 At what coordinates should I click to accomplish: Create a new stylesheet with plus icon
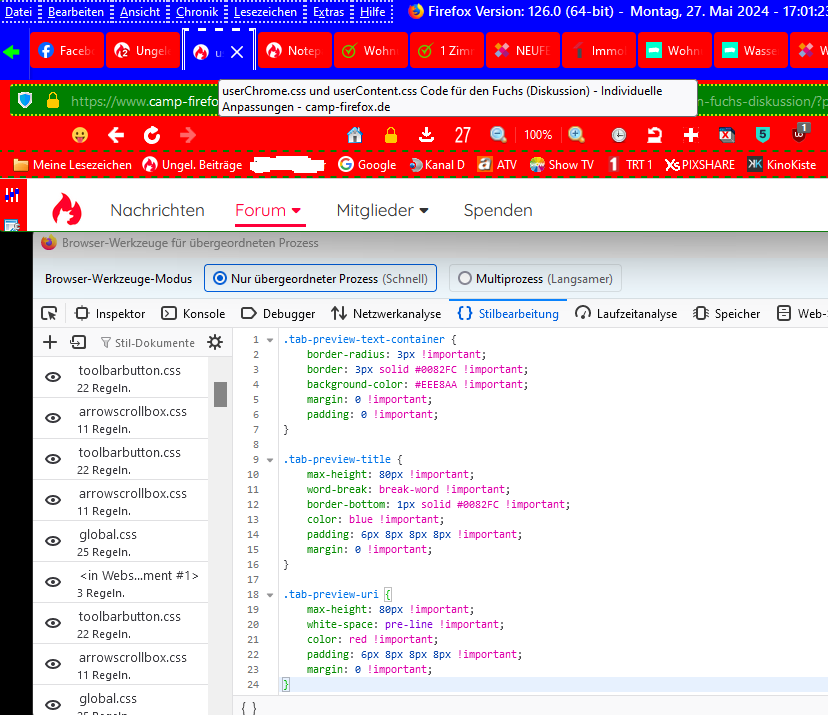point(50,342)
